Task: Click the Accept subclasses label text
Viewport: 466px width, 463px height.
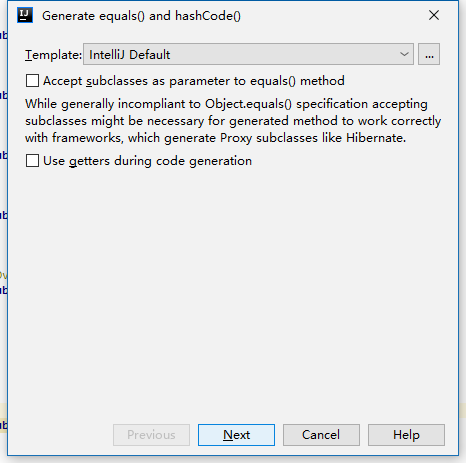Action: [x=194, y=81]
